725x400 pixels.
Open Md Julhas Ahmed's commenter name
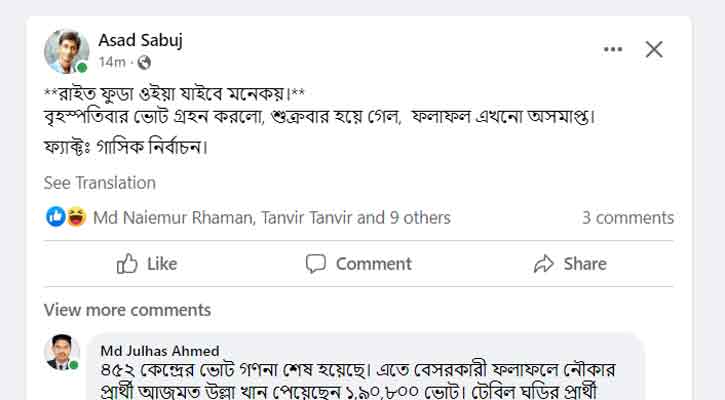pos(160,350)
